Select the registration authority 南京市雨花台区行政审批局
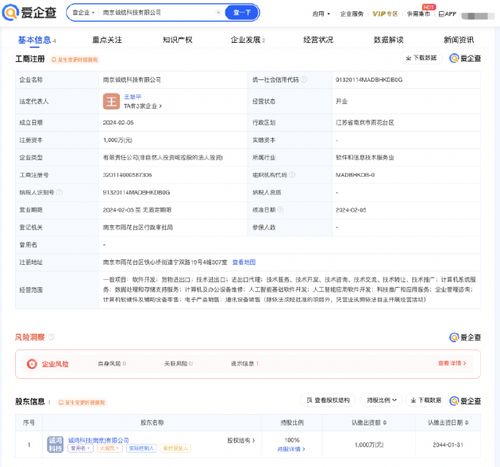The width and height of the screenshot is (500, 467). click(138, 227)
